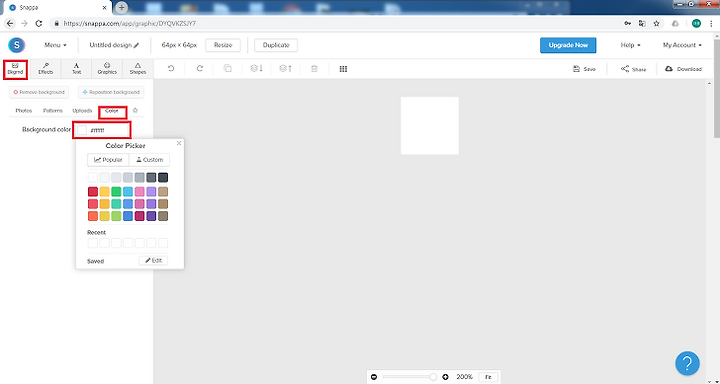Click the Resize button
Screen dimensions: 720x384
(223, 45)
